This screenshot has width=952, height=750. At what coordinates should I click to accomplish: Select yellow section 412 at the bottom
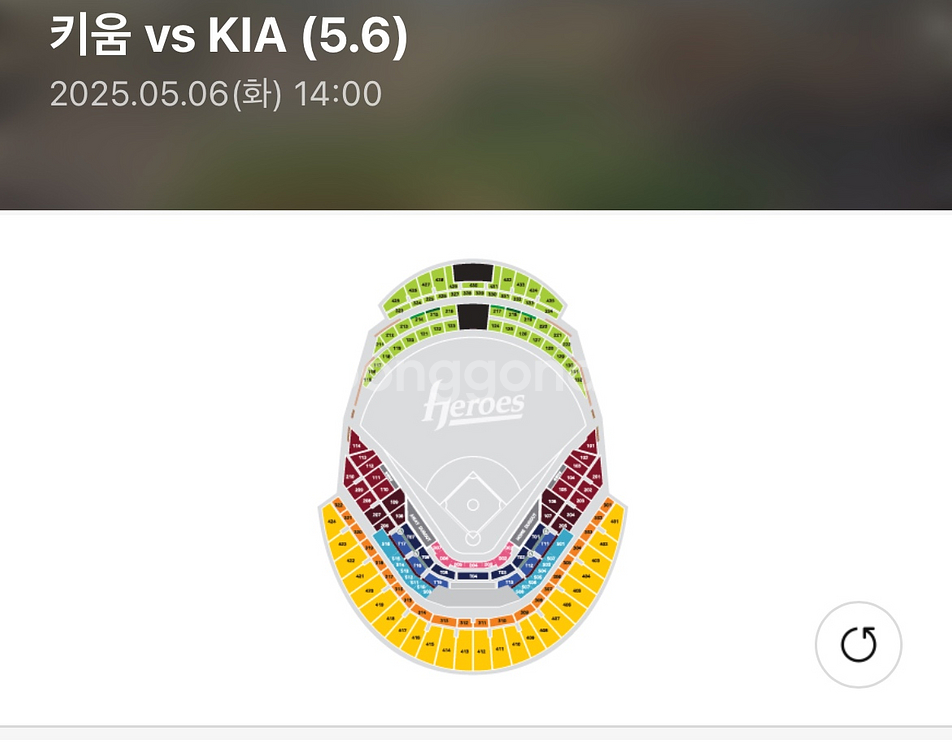[481, 650]
